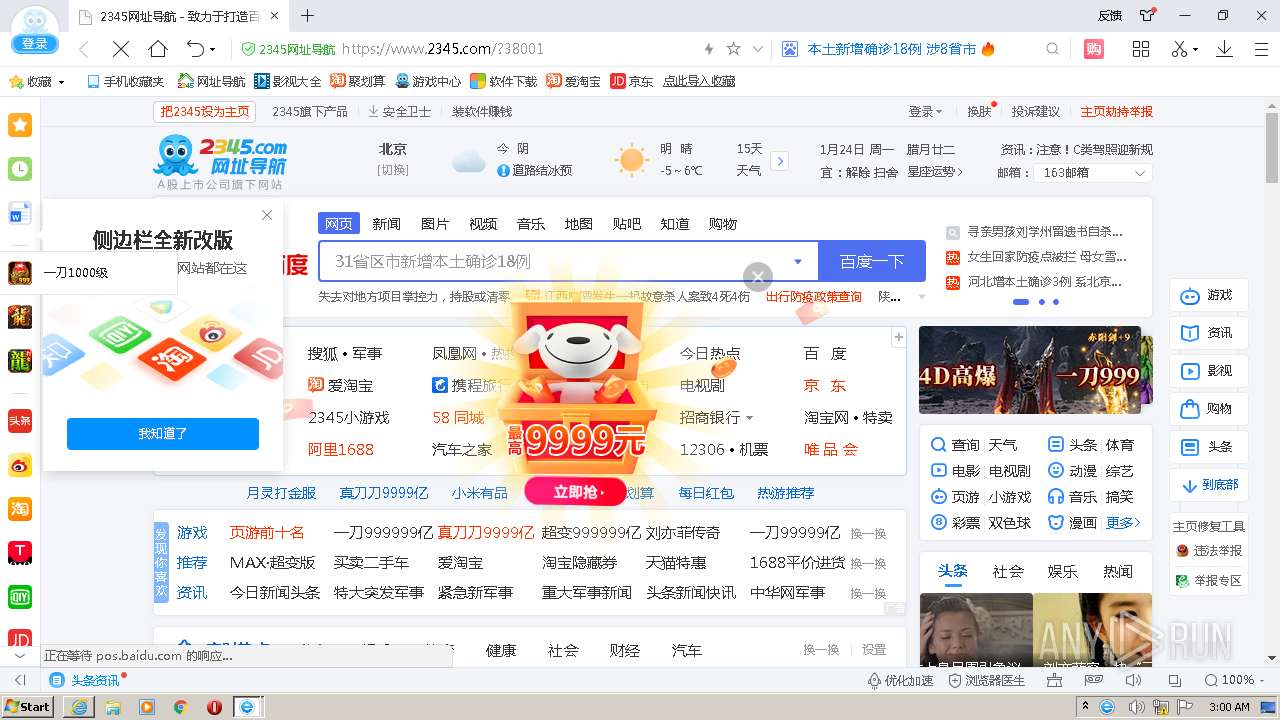This screenshot has height=720, width=1280.
Task: Open the four-squares apps grid icon
Action: (1141, 49)
